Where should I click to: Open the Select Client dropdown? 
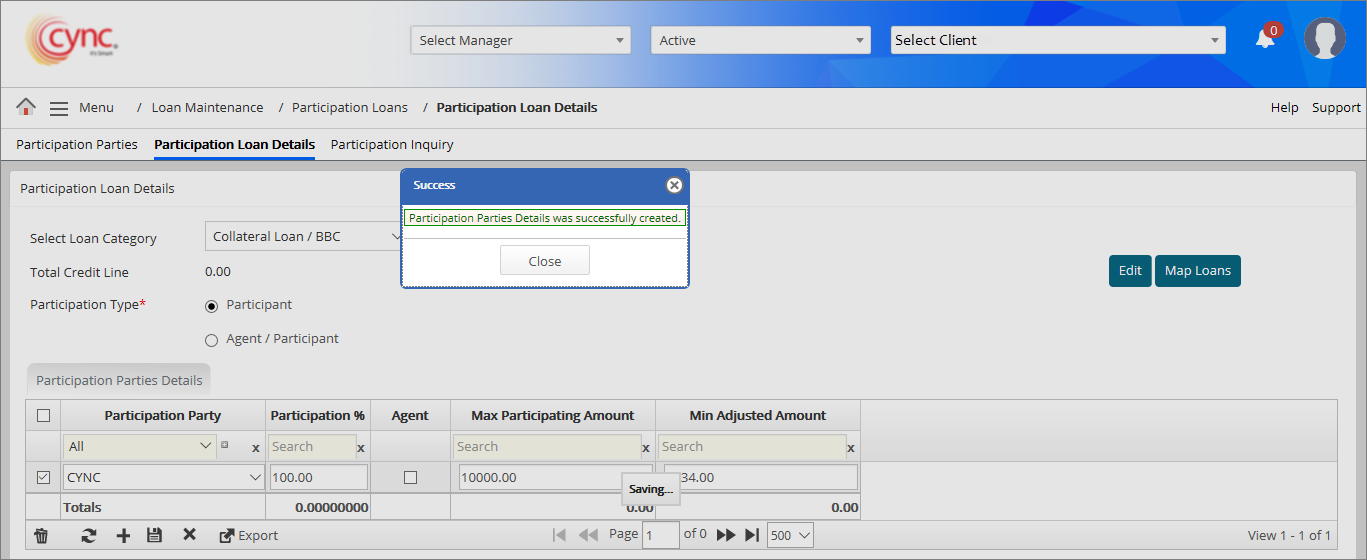pyautogui.click(x=1057, y=40)
